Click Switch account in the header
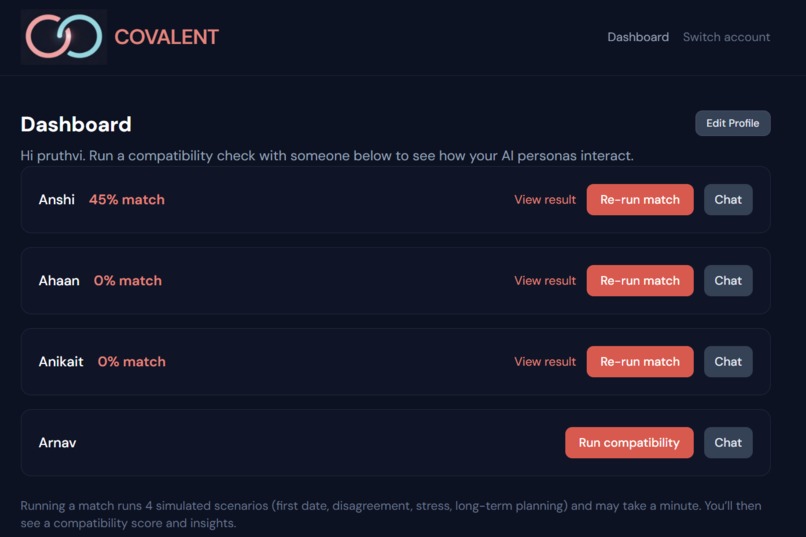Screen dimensions: 806x537 coord(726,37)
